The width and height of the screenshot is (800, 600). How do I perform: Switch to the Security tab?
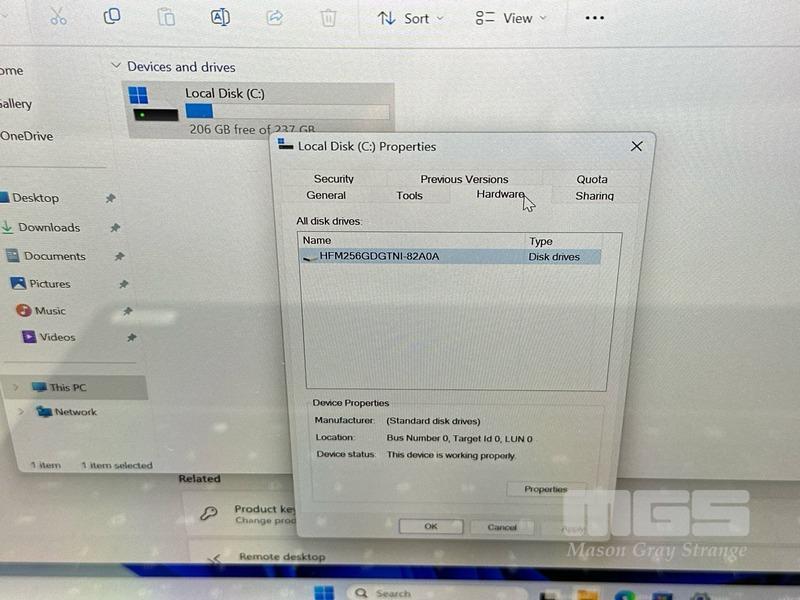point(334,179)
